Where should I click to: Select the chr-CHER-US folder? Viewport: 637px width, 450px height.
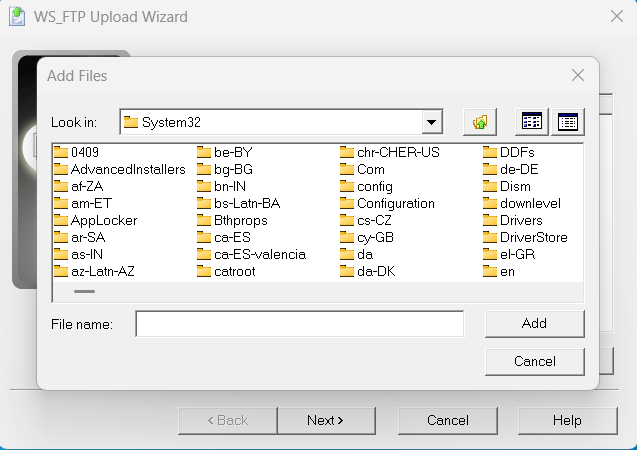coord(390,152)
